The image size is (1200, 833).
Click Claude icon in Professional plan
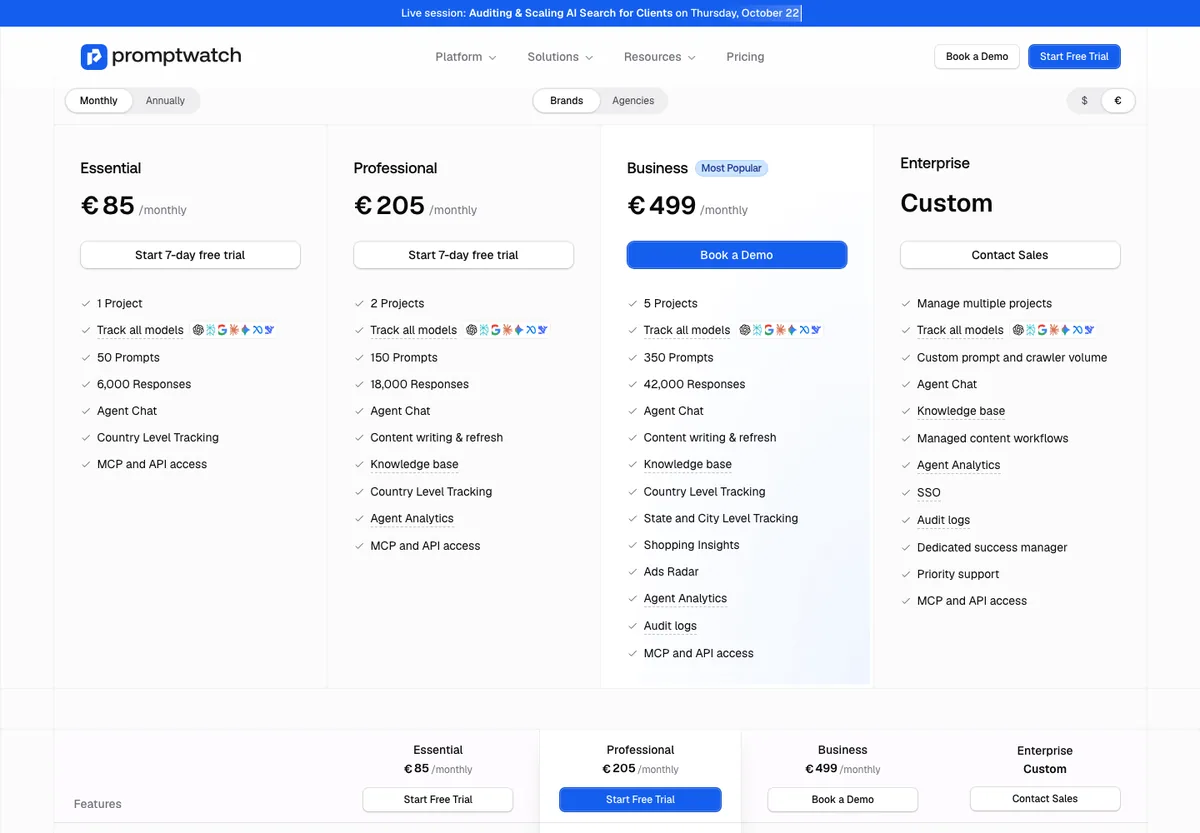coord(507,330)
